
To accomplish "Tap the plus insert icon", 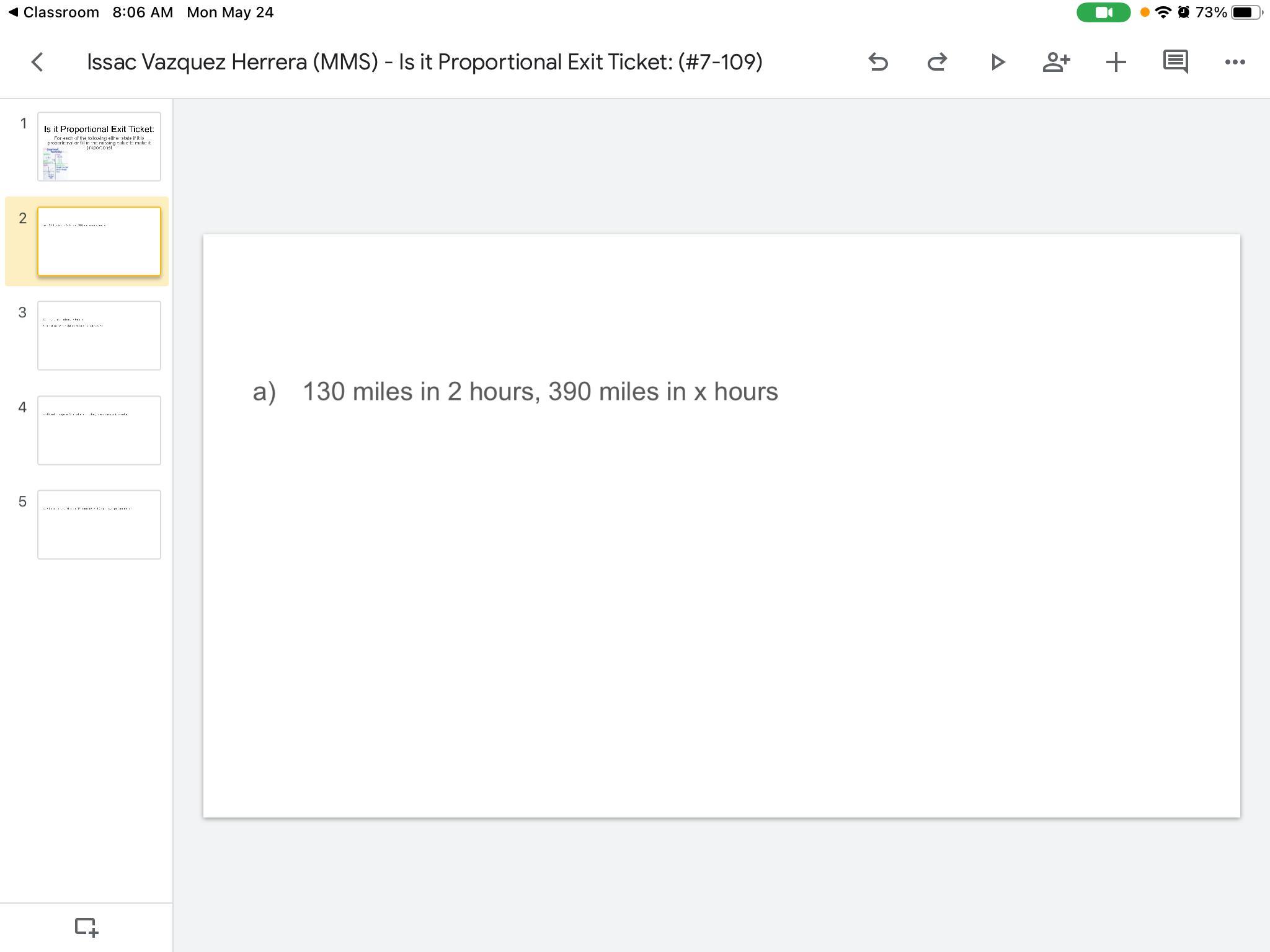I will click(1116, 62).
